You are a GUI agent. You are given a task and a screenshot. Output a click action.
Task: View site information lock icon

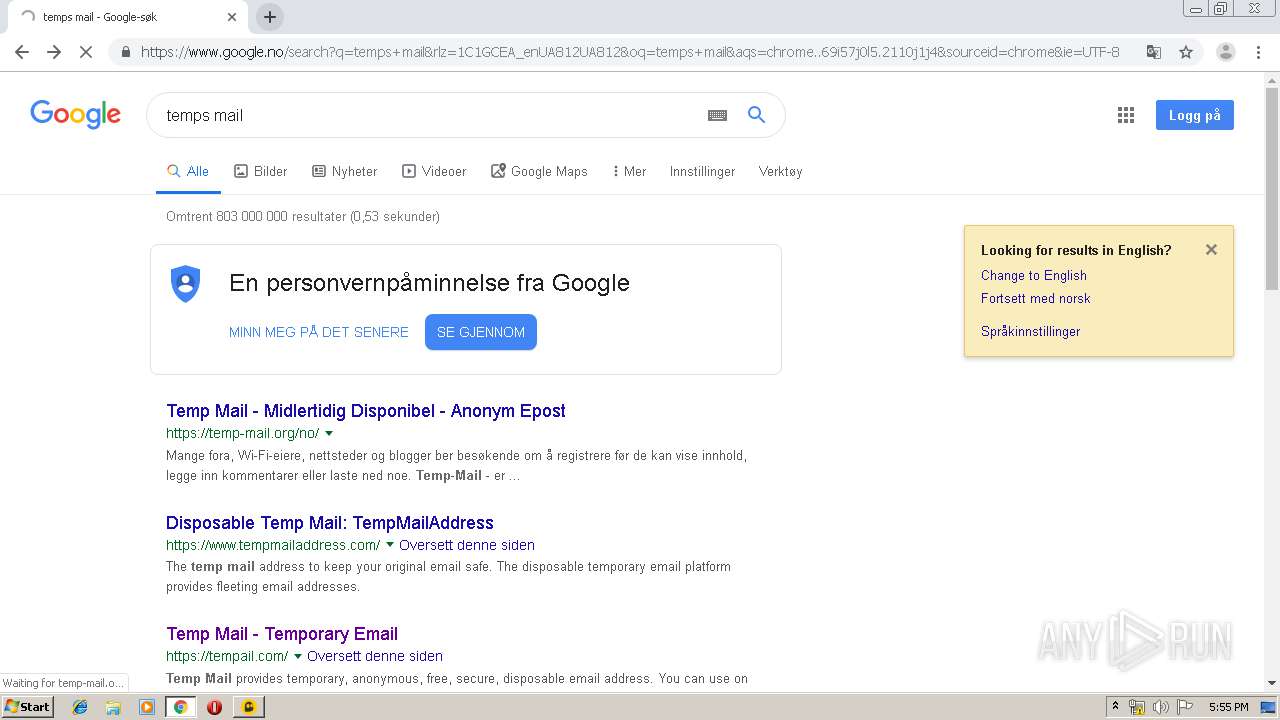coord(126,52)
